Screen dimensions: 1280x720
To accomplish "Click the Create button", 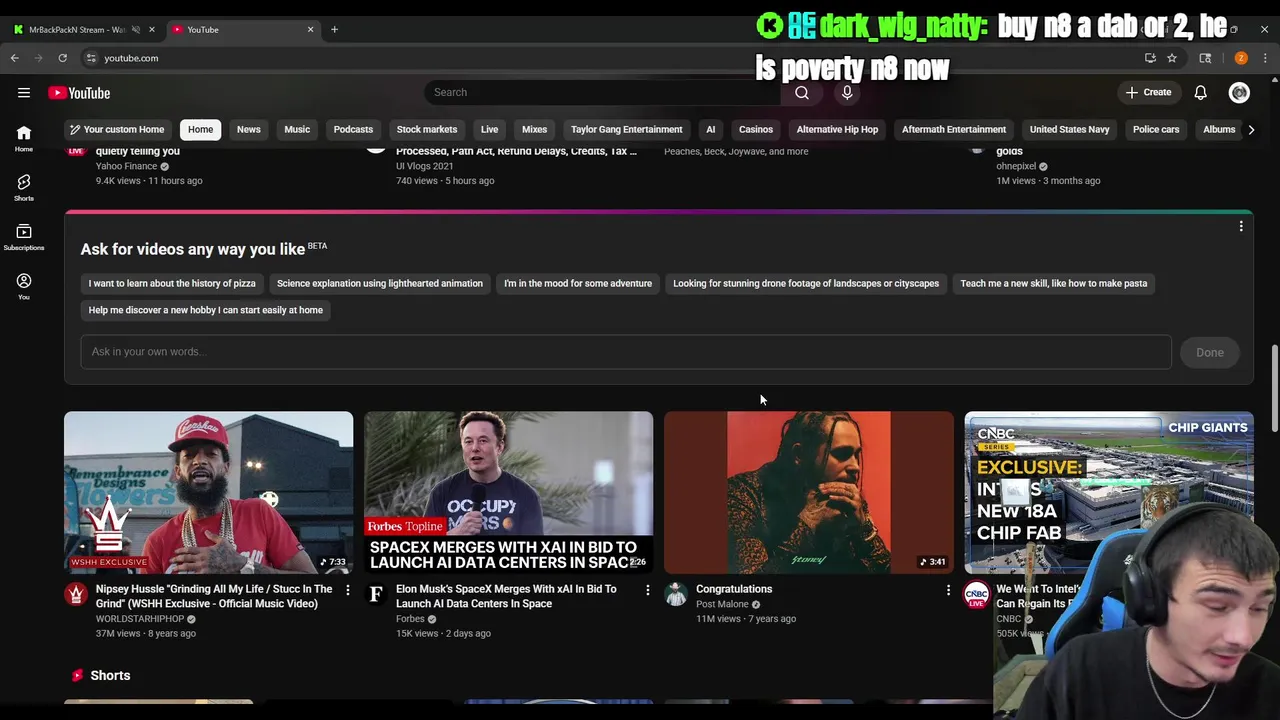I will [1148, 93].
